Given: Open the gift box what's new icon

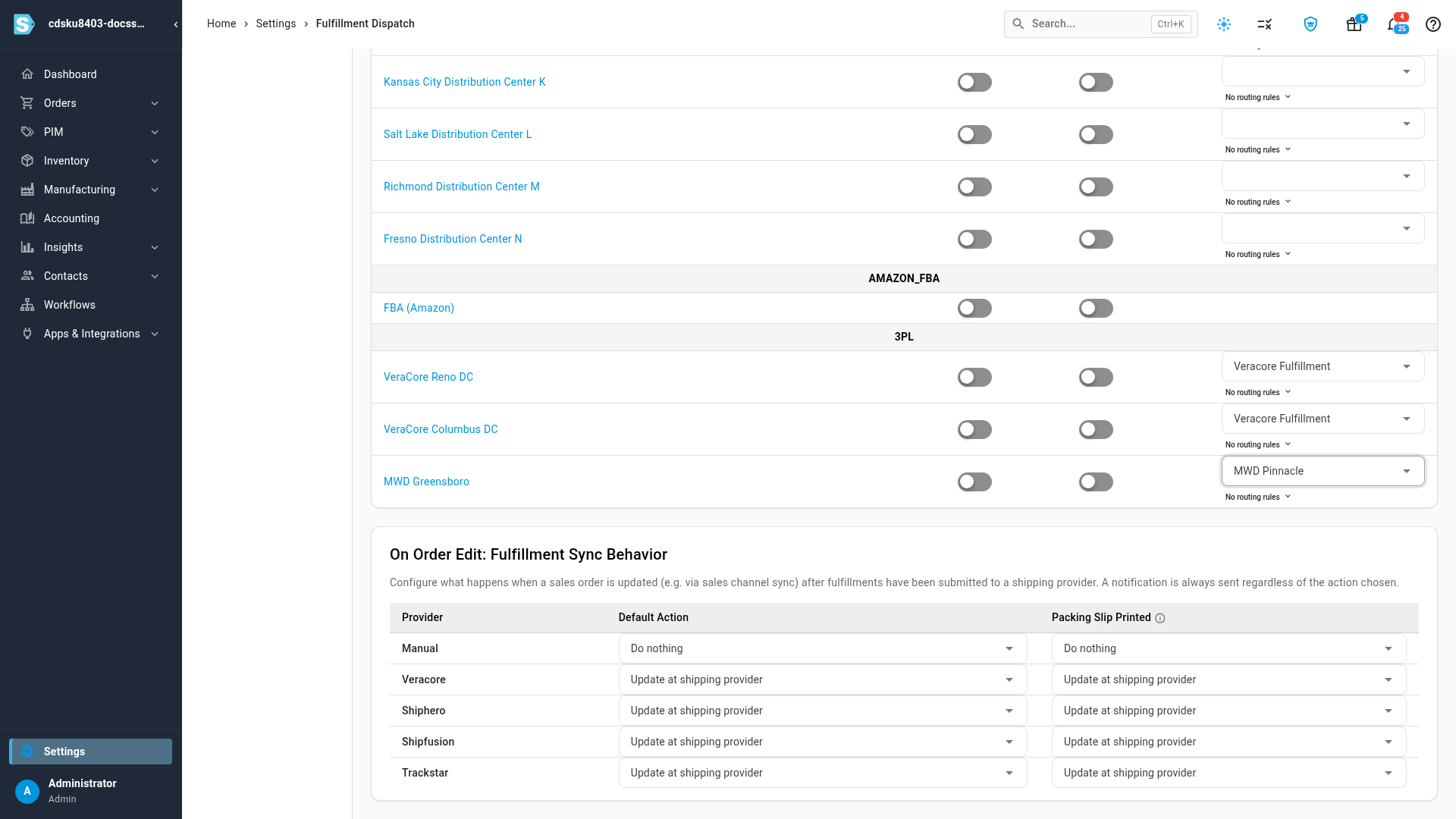Looking at the screenshot, I should tap(1354, 24).
